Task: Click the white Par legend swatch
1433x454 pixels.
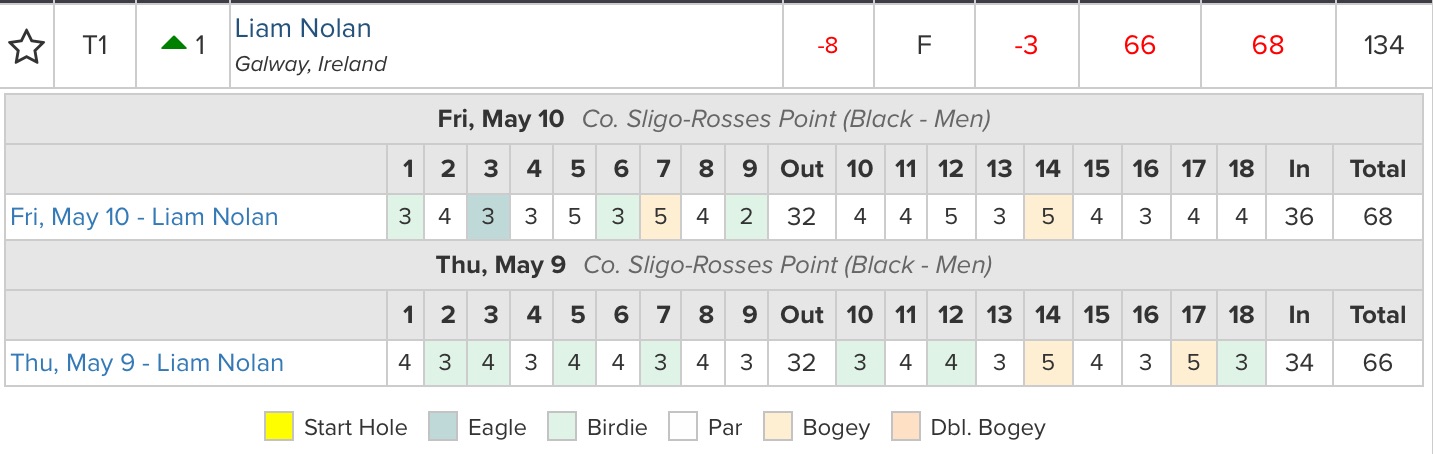Action: (x=683, y=427)
